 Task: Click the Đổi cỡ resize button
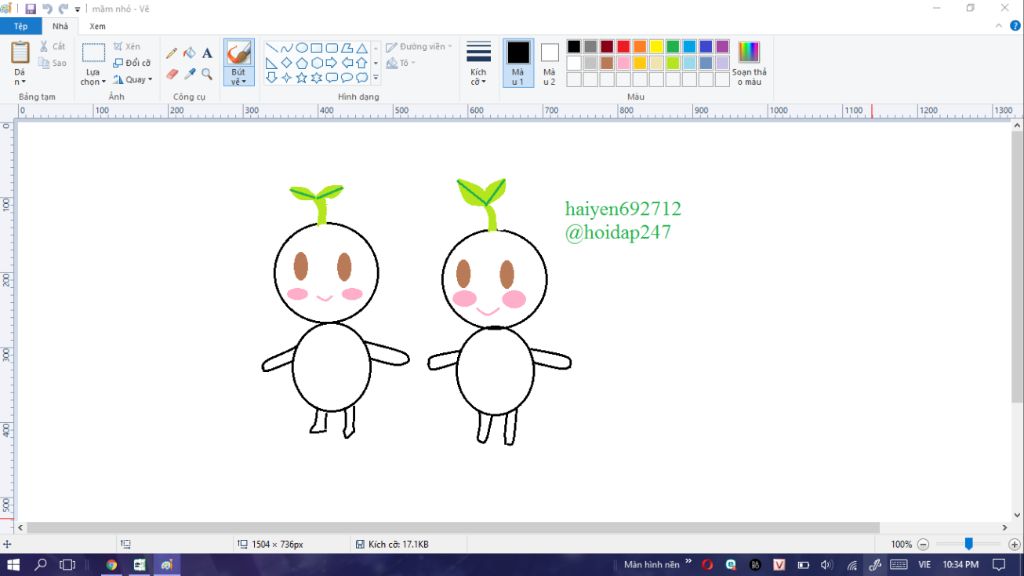[x=133, y=63]
